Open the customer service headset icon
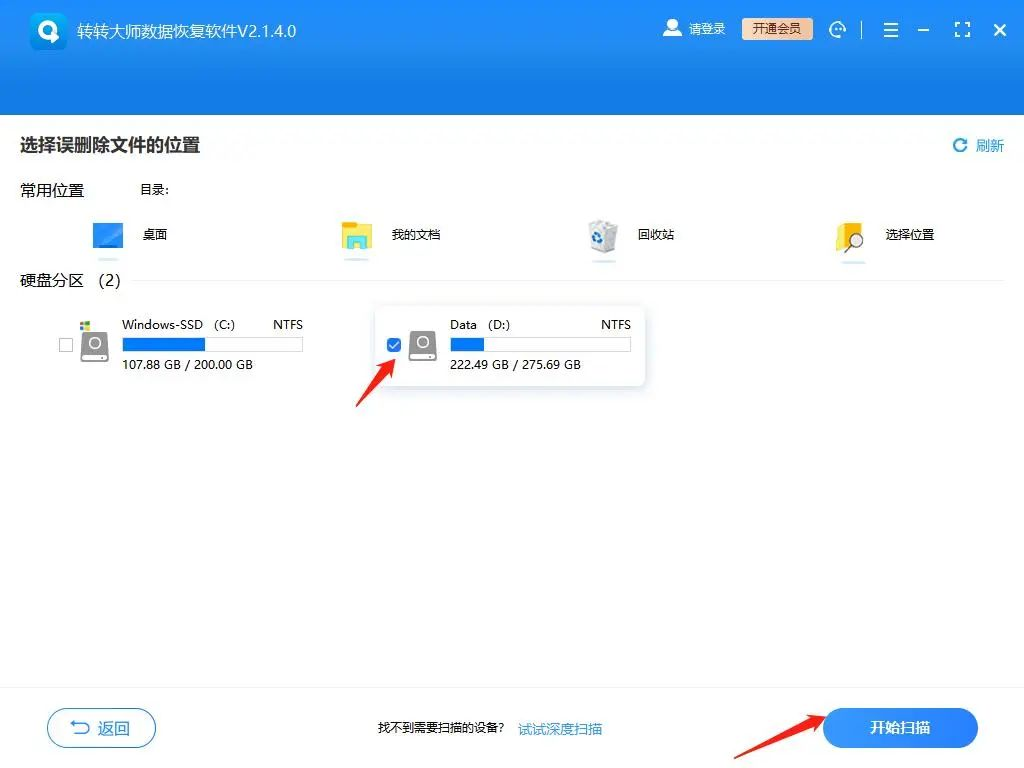The width and height of the screenshot is (1024, 768). point(838,29)
